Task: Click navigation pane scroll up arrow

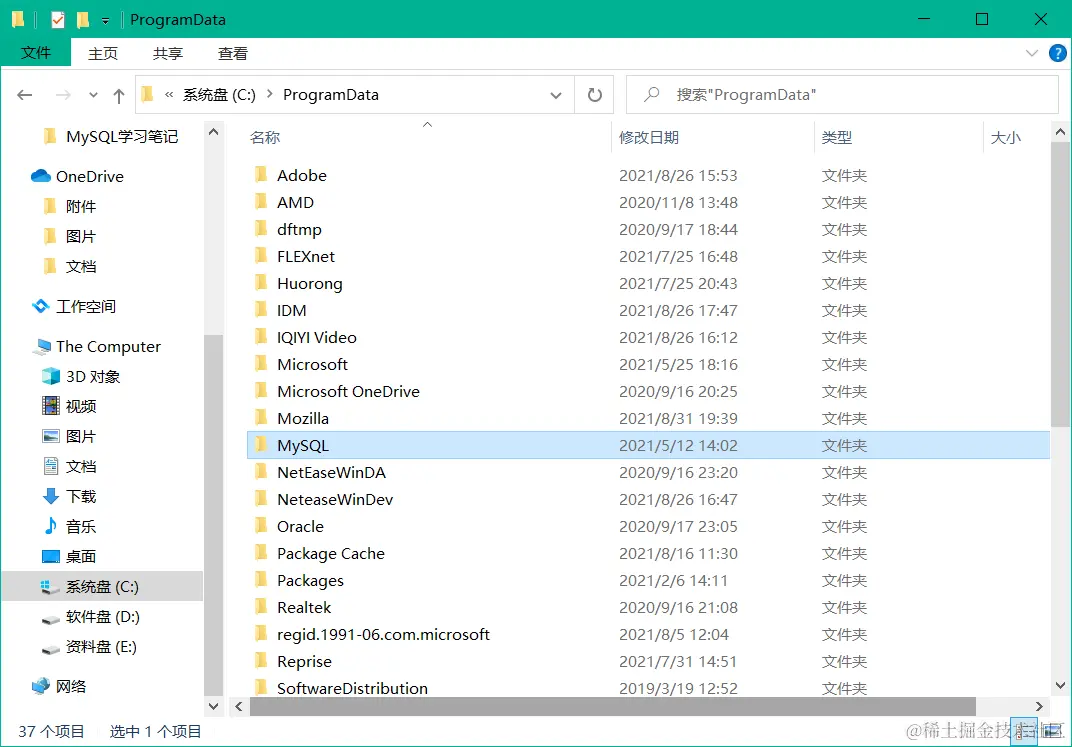Action: coord(213,132)
